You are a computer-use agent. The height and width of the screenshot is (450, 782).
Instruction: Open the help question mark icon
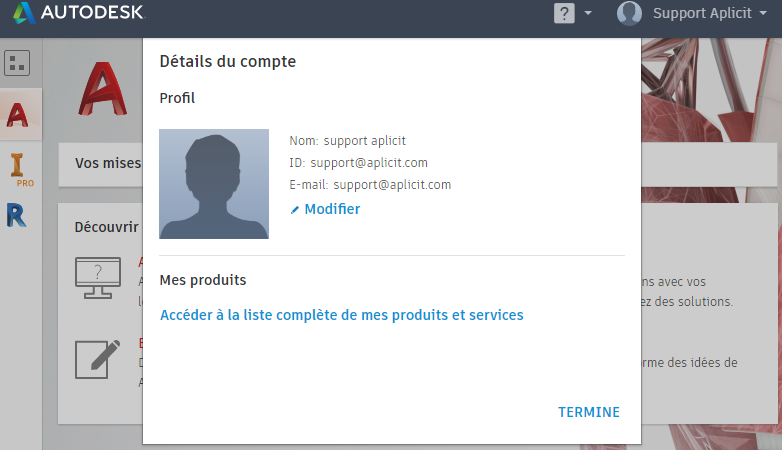[x=564, y=14]
